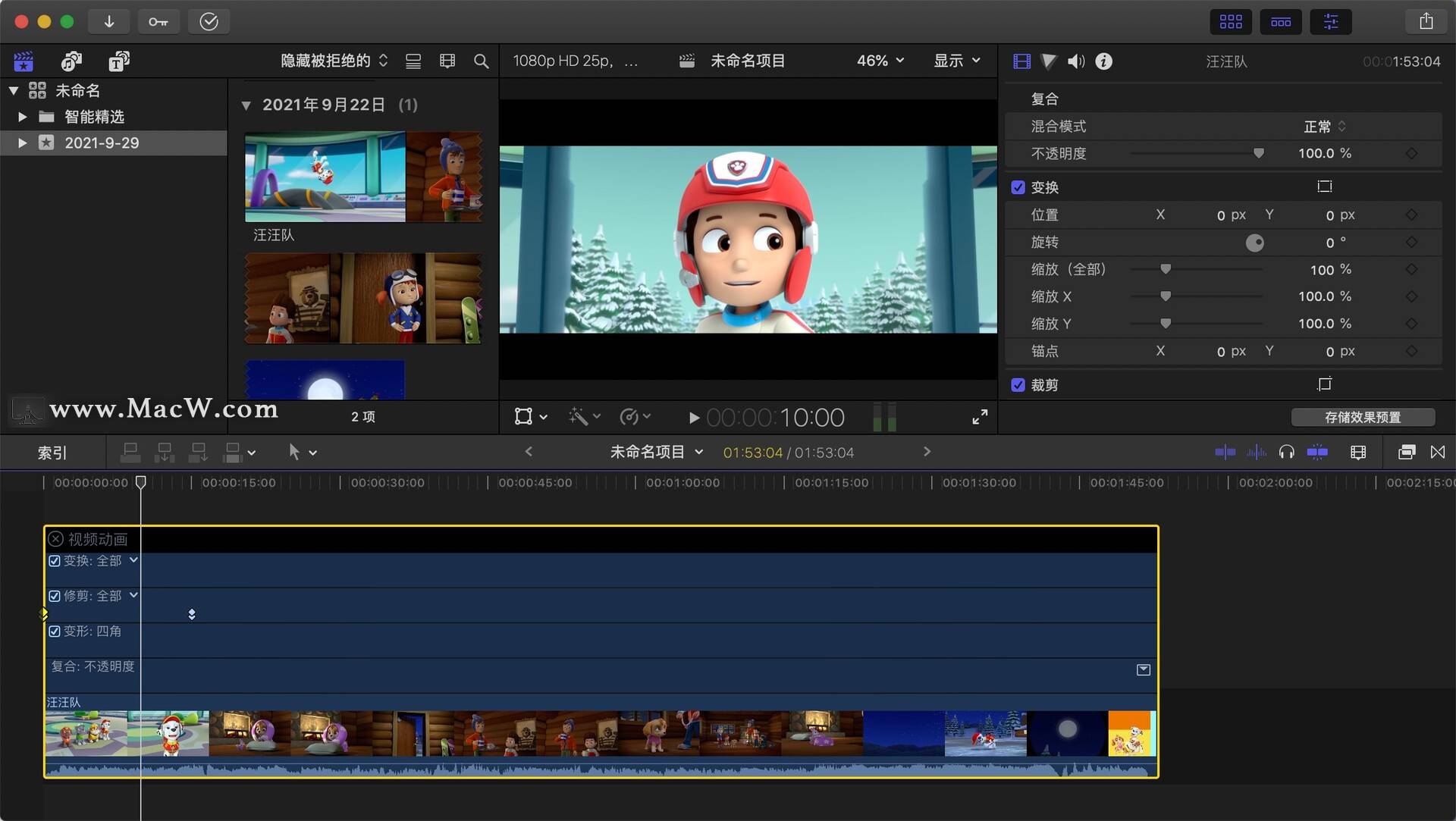Viewport: 1456px width, 821px height.
Task: Open the 46% zoom dropdown
Action: pos(880,61)
